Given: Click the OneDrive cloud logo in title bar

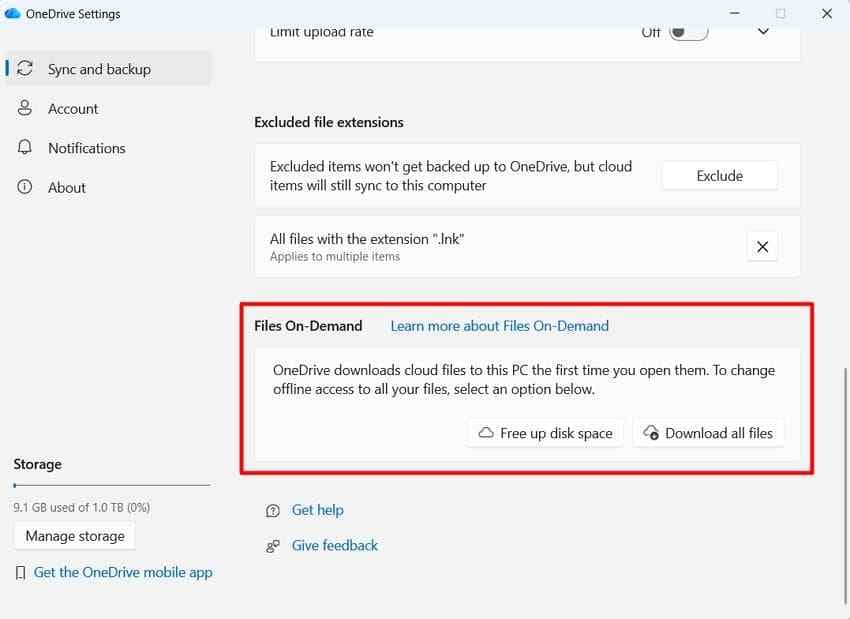Looking at the screenshot, I should [x=12, y=14].
